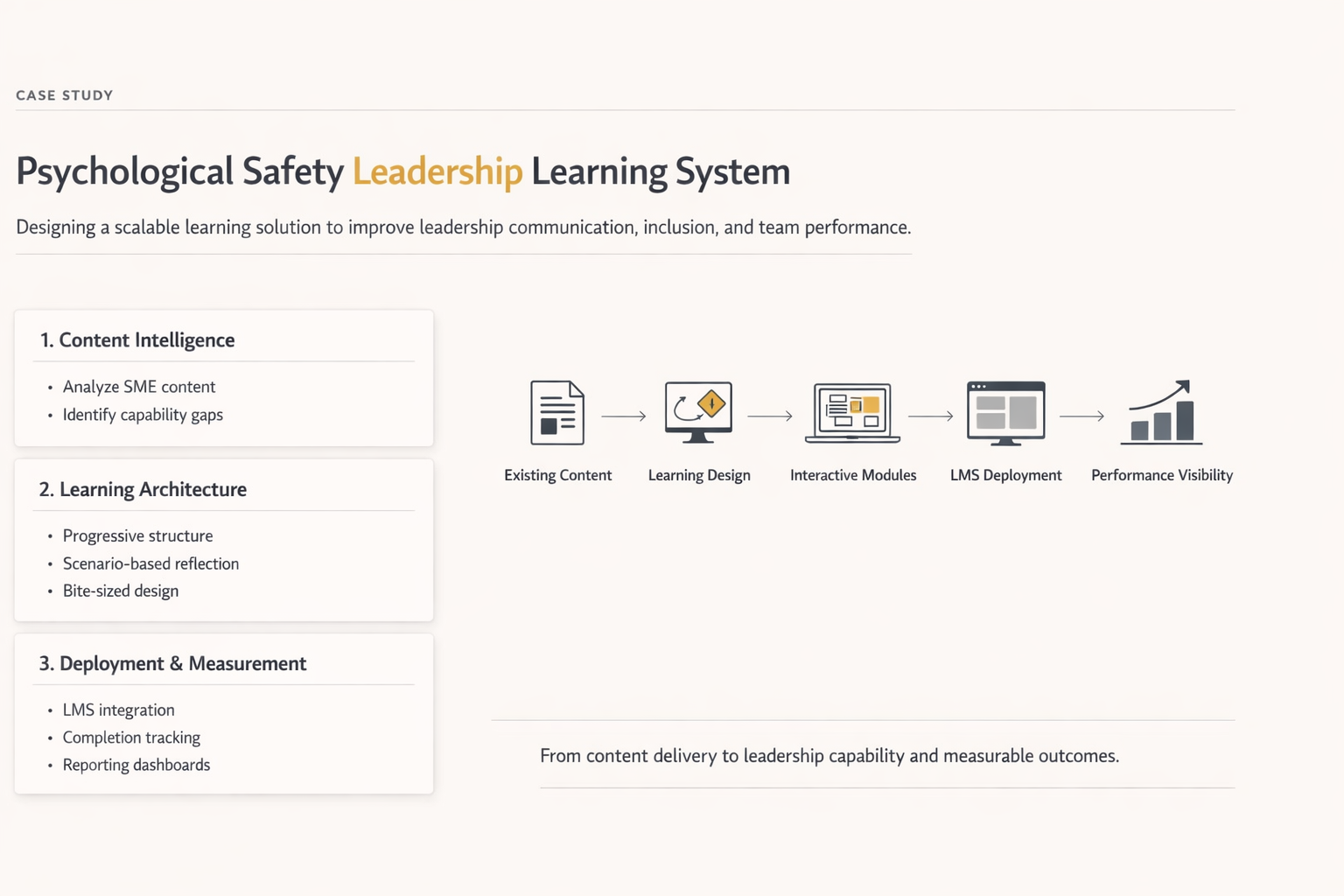Select the word Leadership in the title
The image size is (1344, 896).
pyautogui.click(x=437, y=171)
